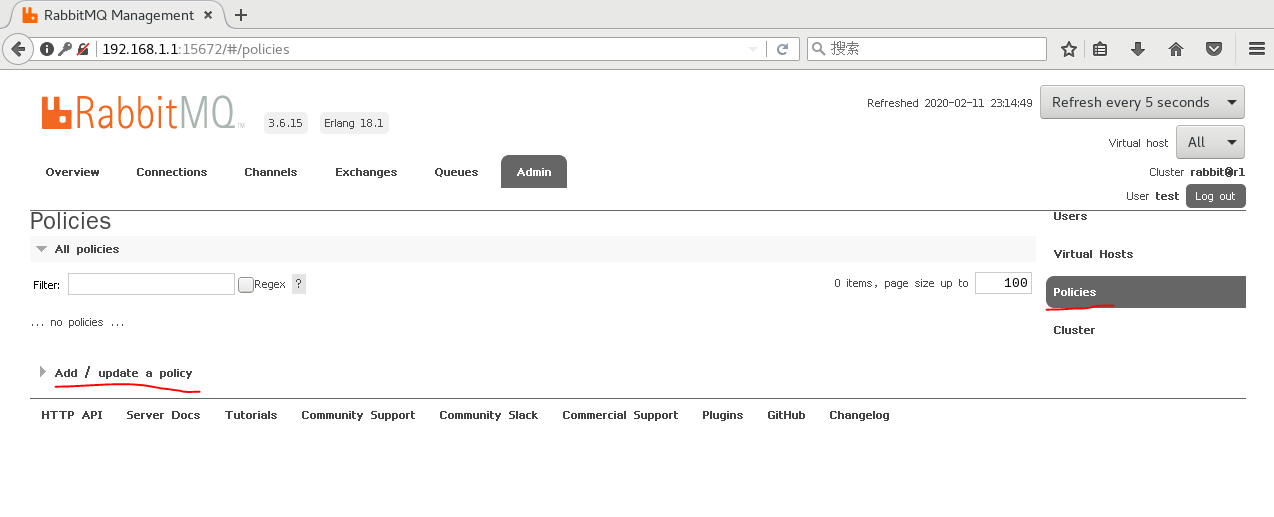Click the Pocket save icon
Screen dimensions: 1274x517
click(x=1213, y=49)
